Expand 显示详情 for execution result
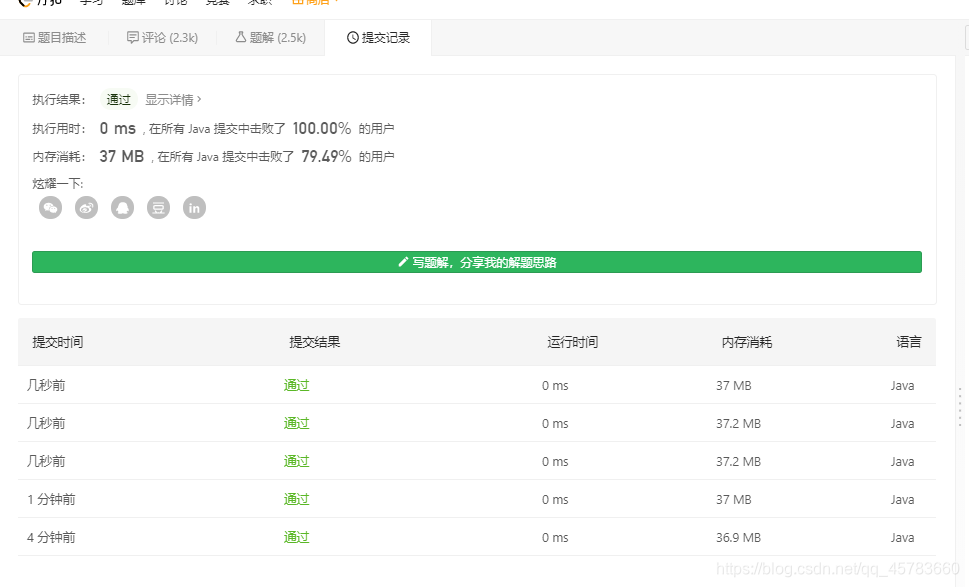 click(x=173, y=99)
